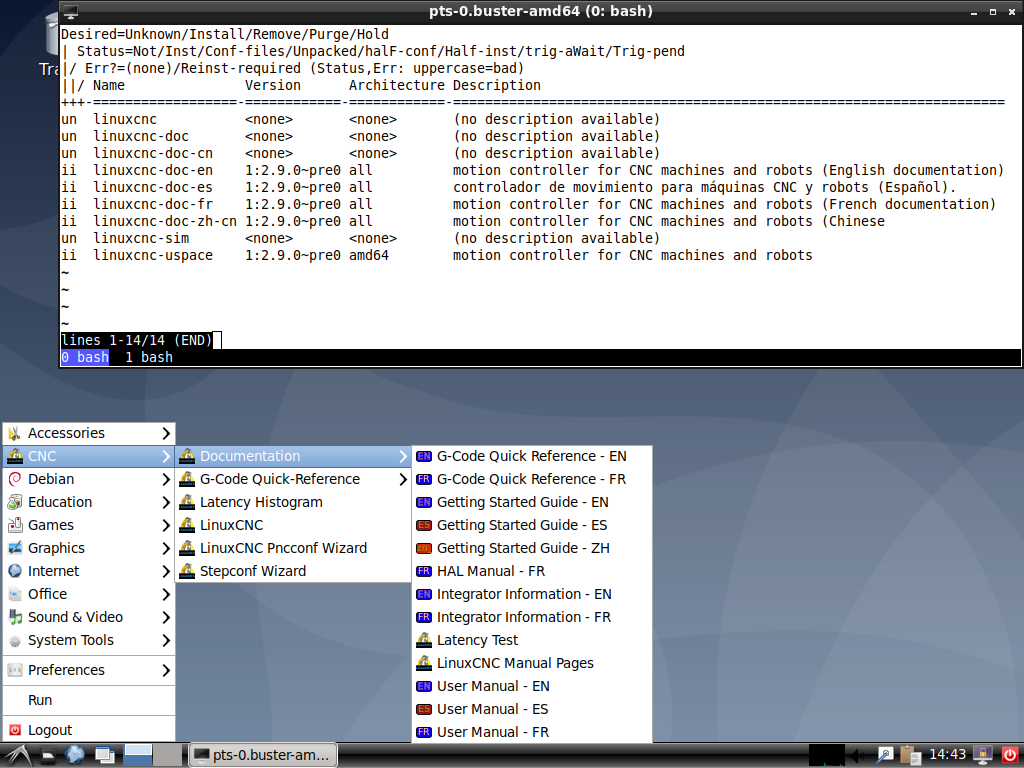Open the volume control speaker icon
This screenshot has height=768, width=1024.
click(x=857, y=756)
